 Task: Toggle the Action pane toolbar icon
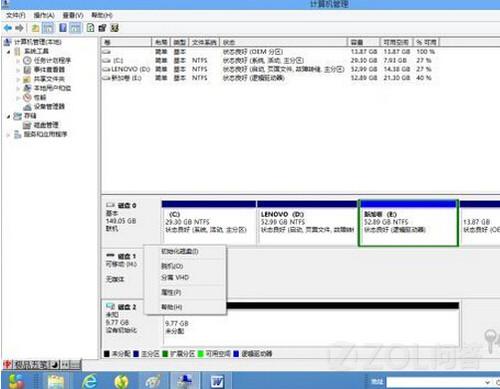click(76, 28)
